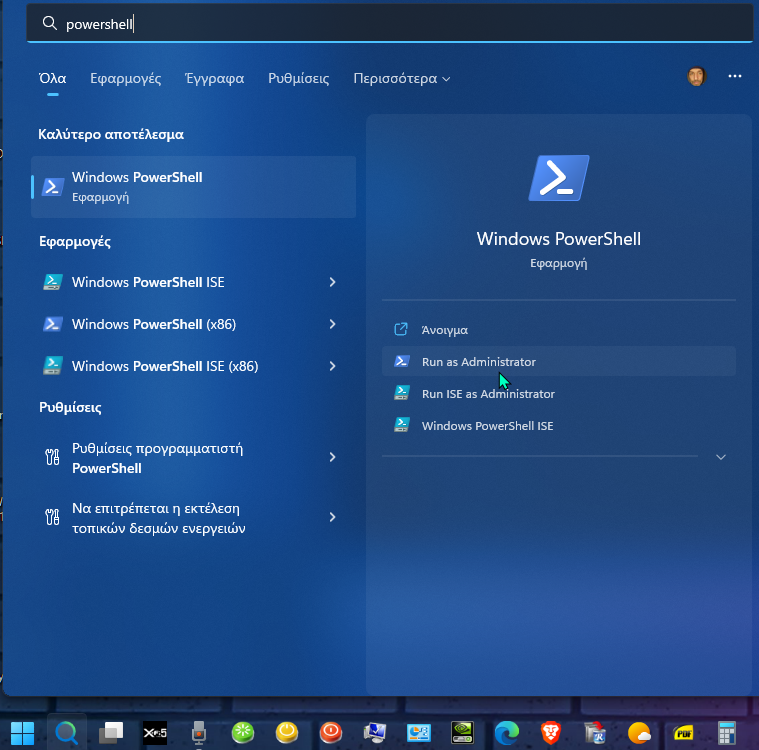The width and height of the screenshot is (759, 750).
Task: Click the red power button taskbar icon
Action: tap(331, 733)
